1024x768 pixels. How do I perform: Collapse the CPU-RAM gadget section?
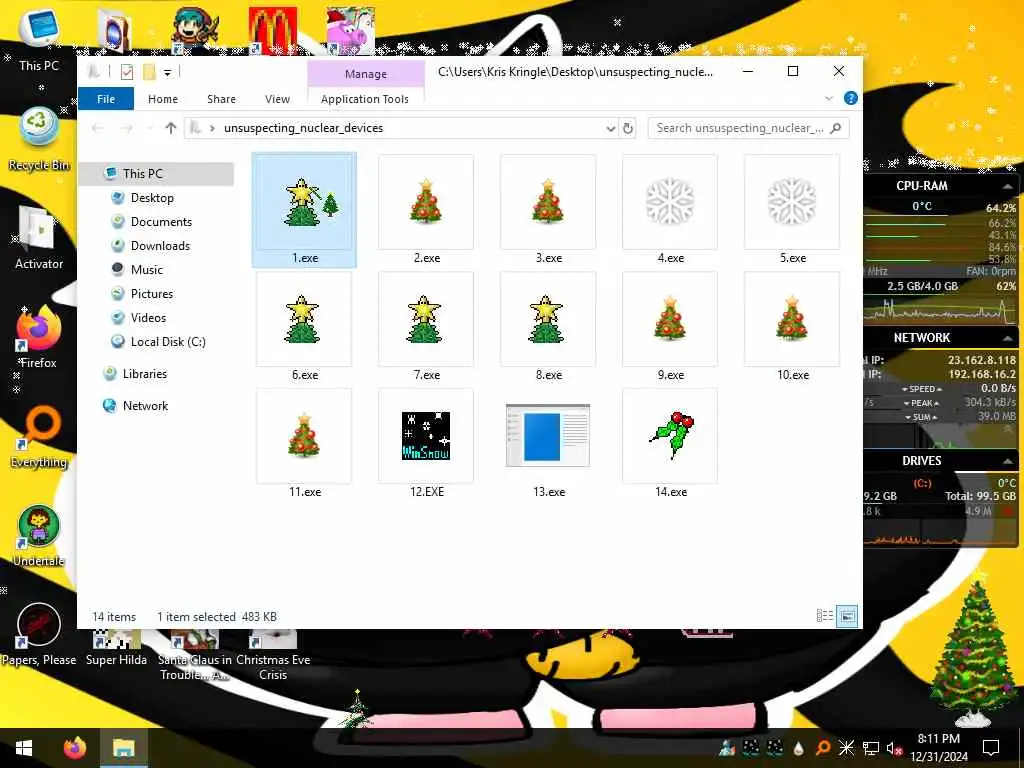coord(1007,186)
